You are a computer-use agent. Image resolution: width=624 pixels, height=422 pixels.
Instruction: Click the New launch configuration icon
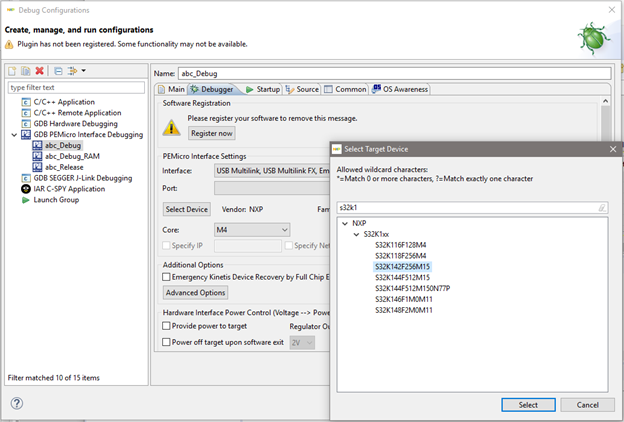12,71
